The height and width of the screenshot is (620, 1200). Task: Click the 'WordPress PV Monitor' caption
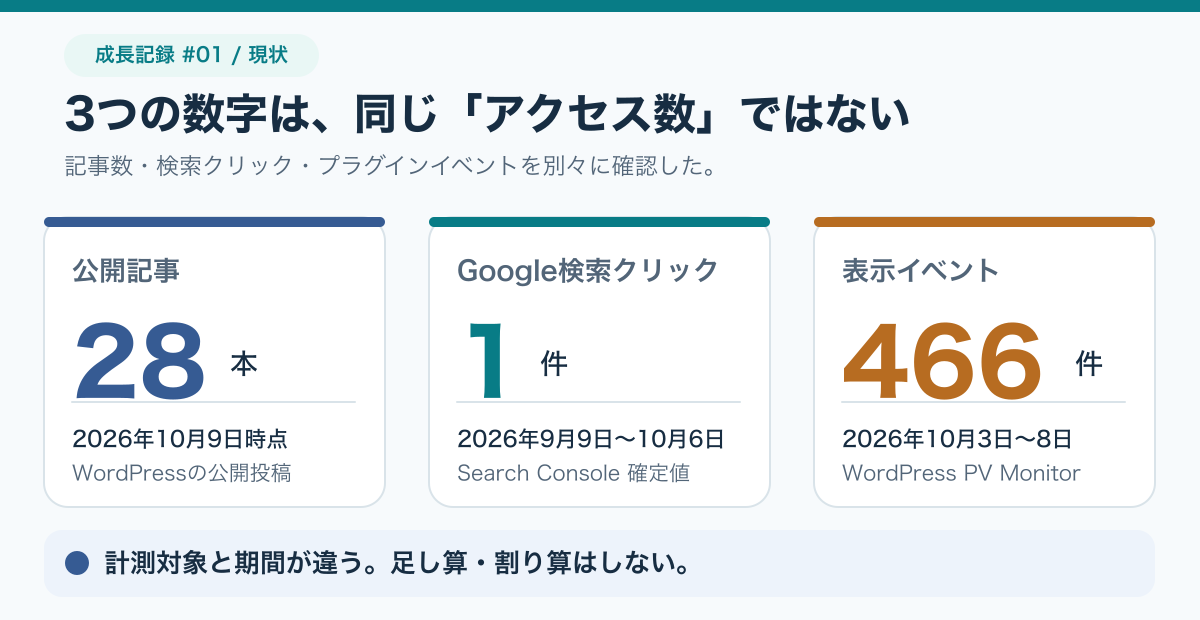coord(961,473)
